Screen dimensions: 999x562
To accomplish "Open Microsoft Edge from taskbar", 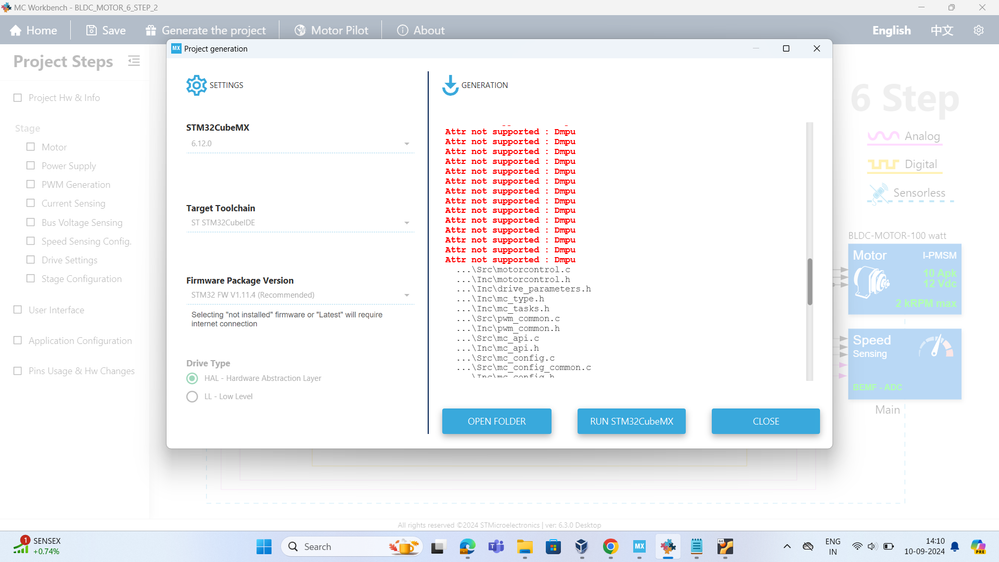I will point(467,547).
